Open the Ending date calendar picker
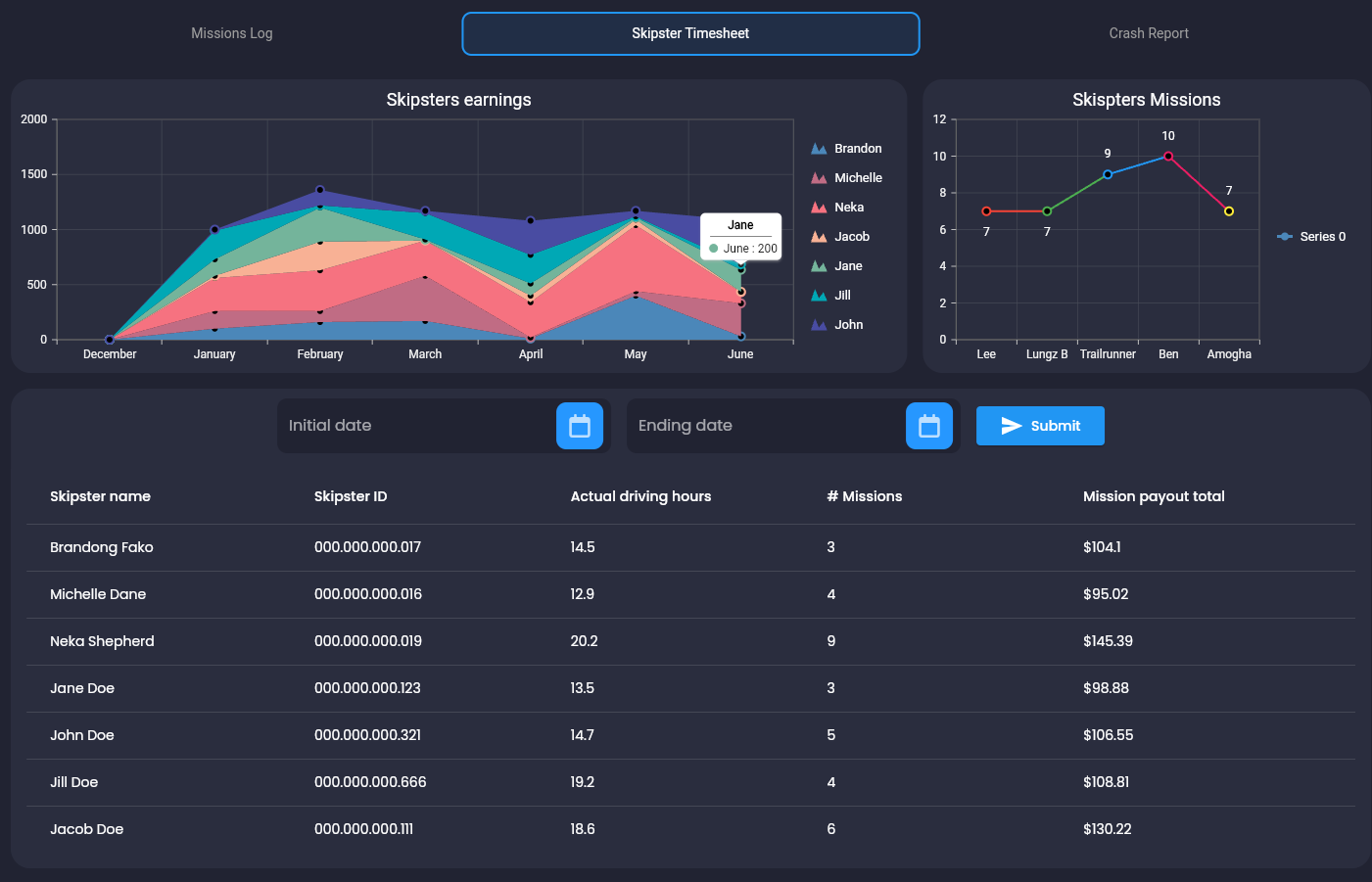The width and height of the screenshot is (1372, 882). point(928,426)
